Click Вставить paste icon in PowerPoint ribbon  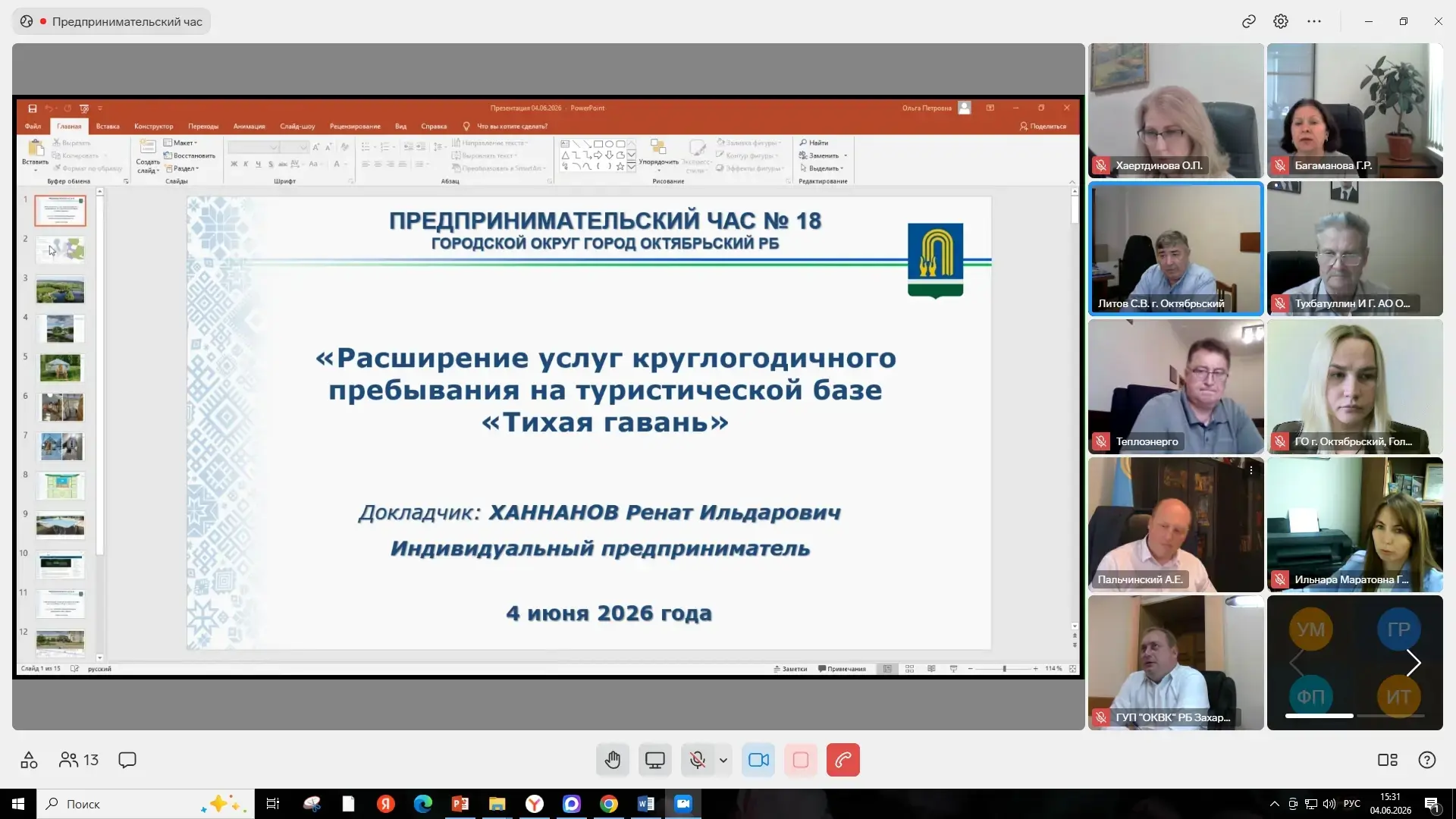click(36, 149)
